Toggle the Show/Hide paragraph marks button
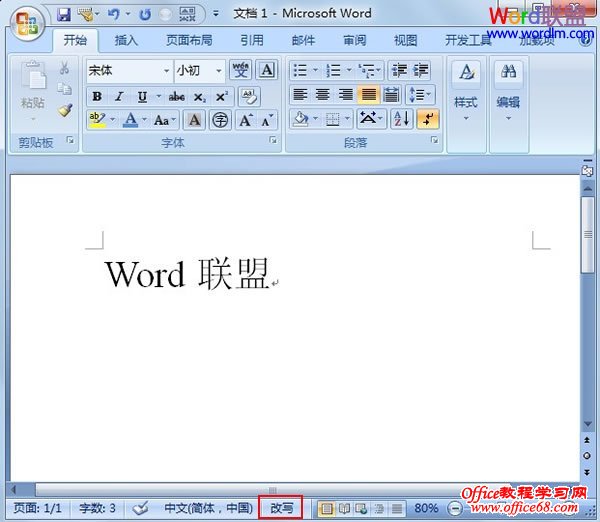The height and width of the screenshot is (522, 600). (x=427, y=119)
